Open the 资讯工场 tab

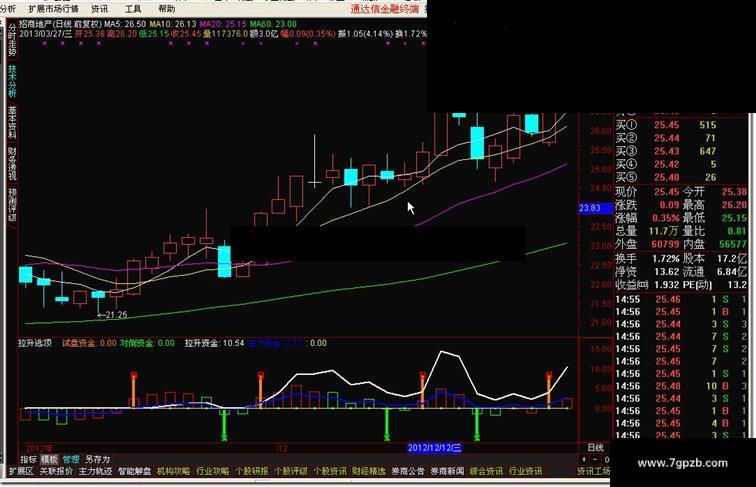(x=594, y=471)
